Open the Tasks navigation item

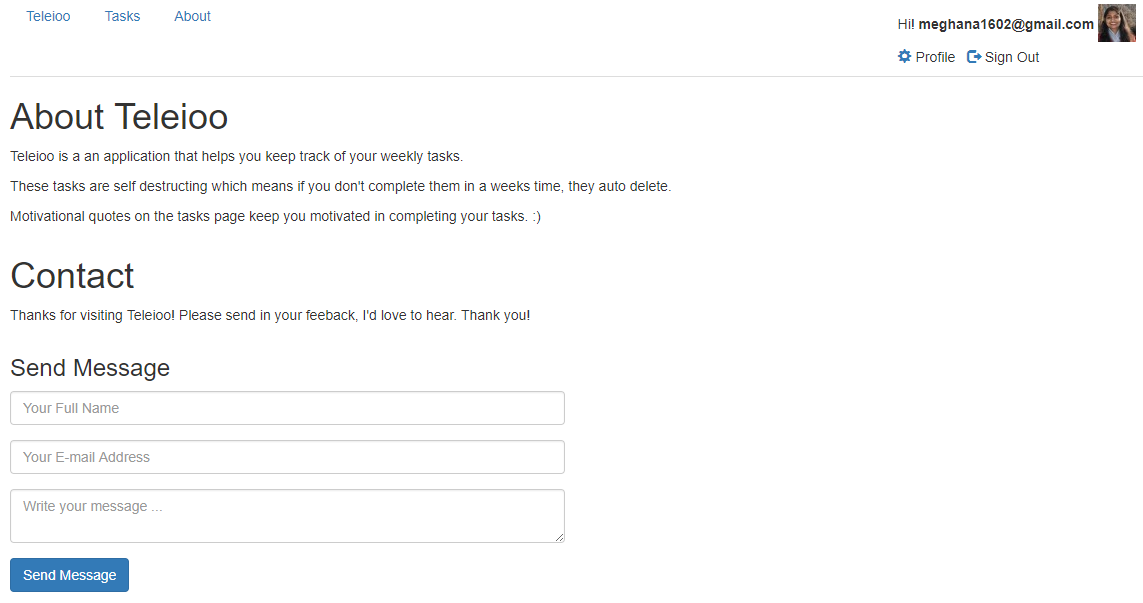tap(122, 16)
